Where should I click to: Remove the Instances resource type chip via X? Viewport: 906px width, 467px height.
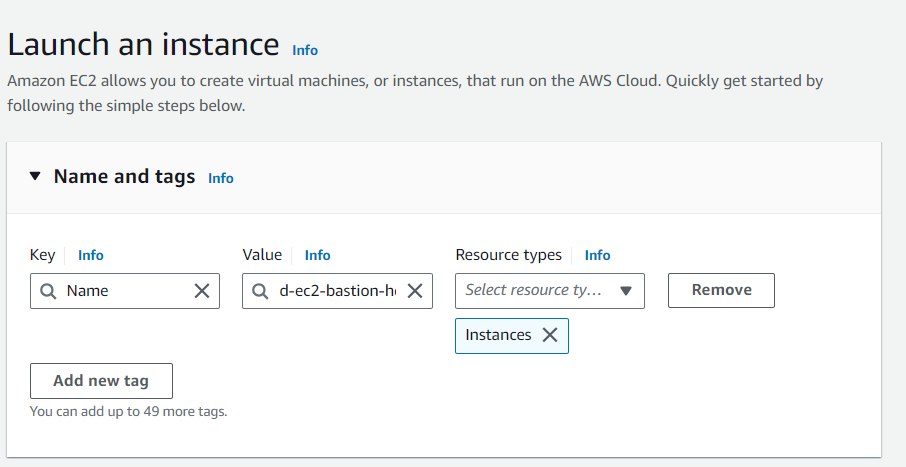[x=549, y=335]
